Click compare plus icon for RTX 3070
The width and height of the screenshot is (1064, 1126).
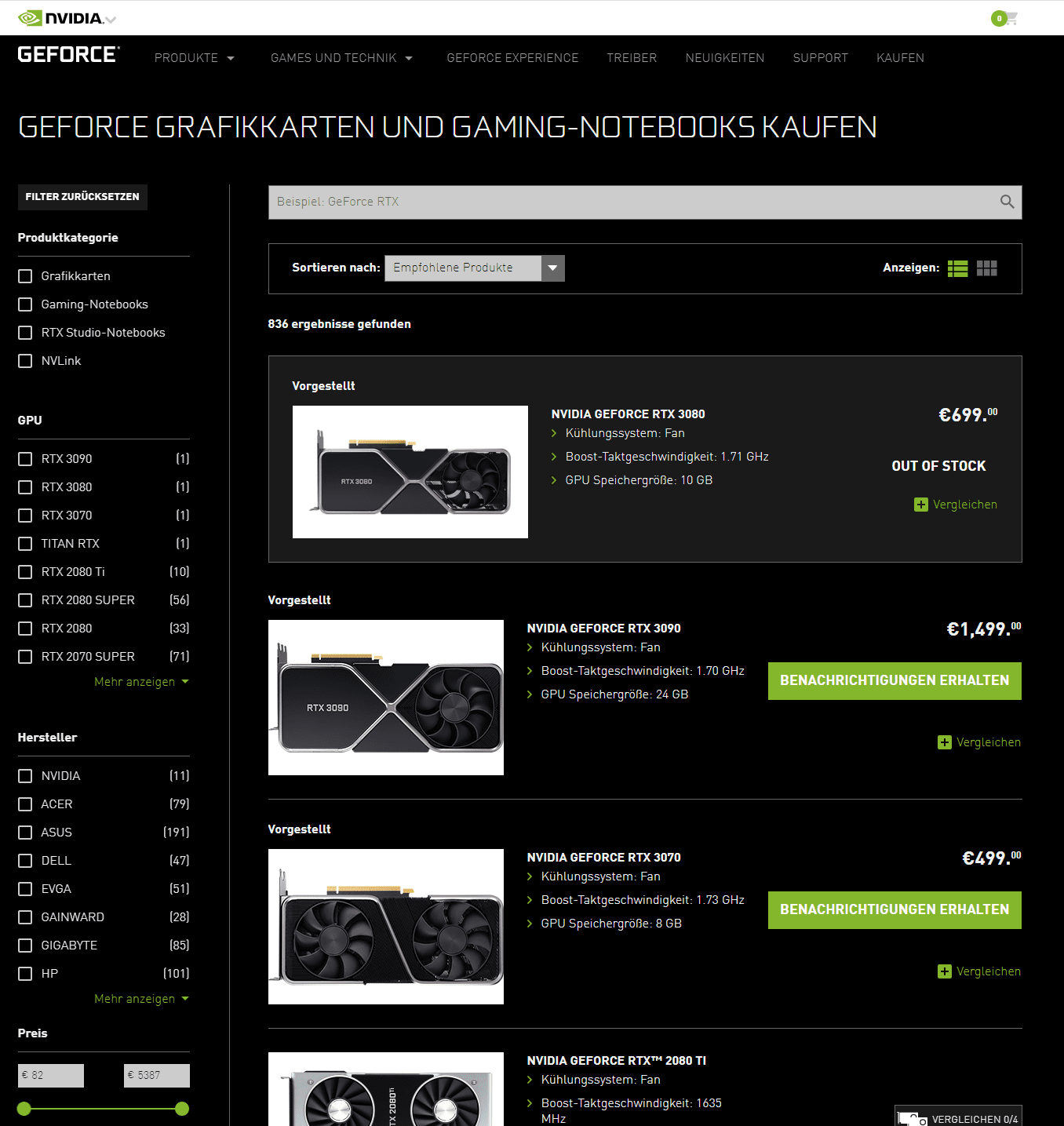[945, 971]
